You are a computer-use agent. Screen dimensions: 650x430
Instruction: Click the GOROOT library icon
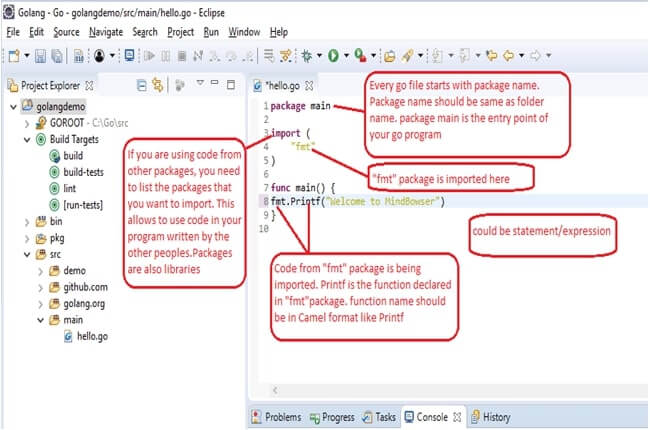pyautogui.click(x=41, y=123)
